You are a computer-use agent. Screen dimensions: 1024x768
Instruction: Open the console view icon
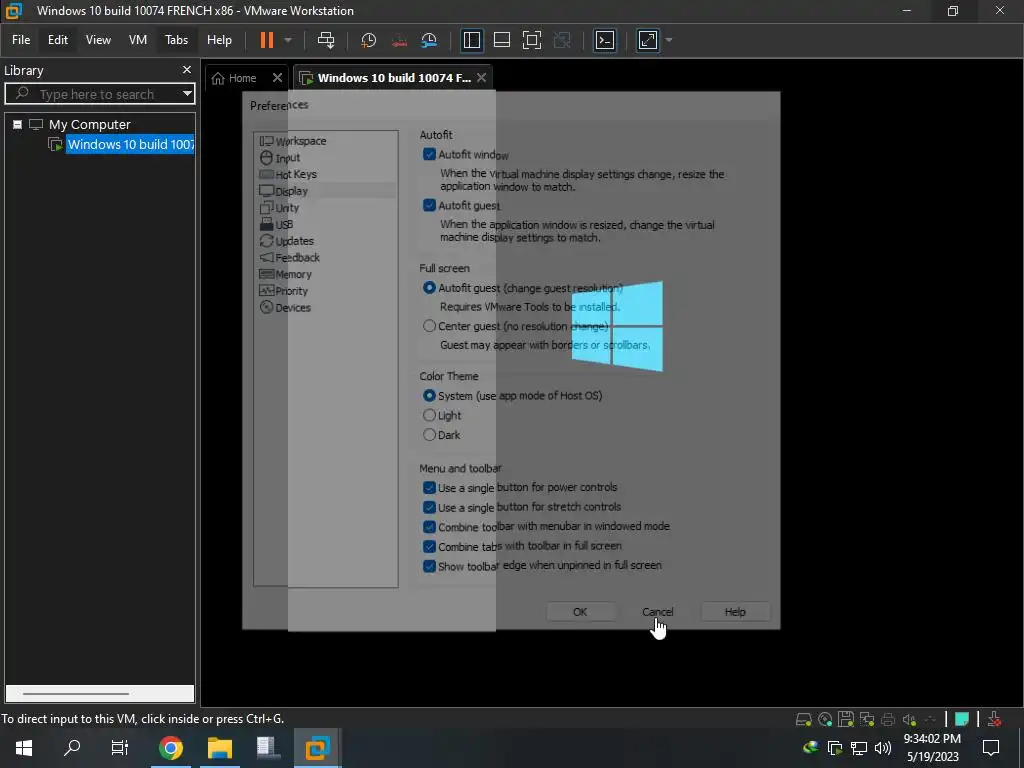(605, 40)
